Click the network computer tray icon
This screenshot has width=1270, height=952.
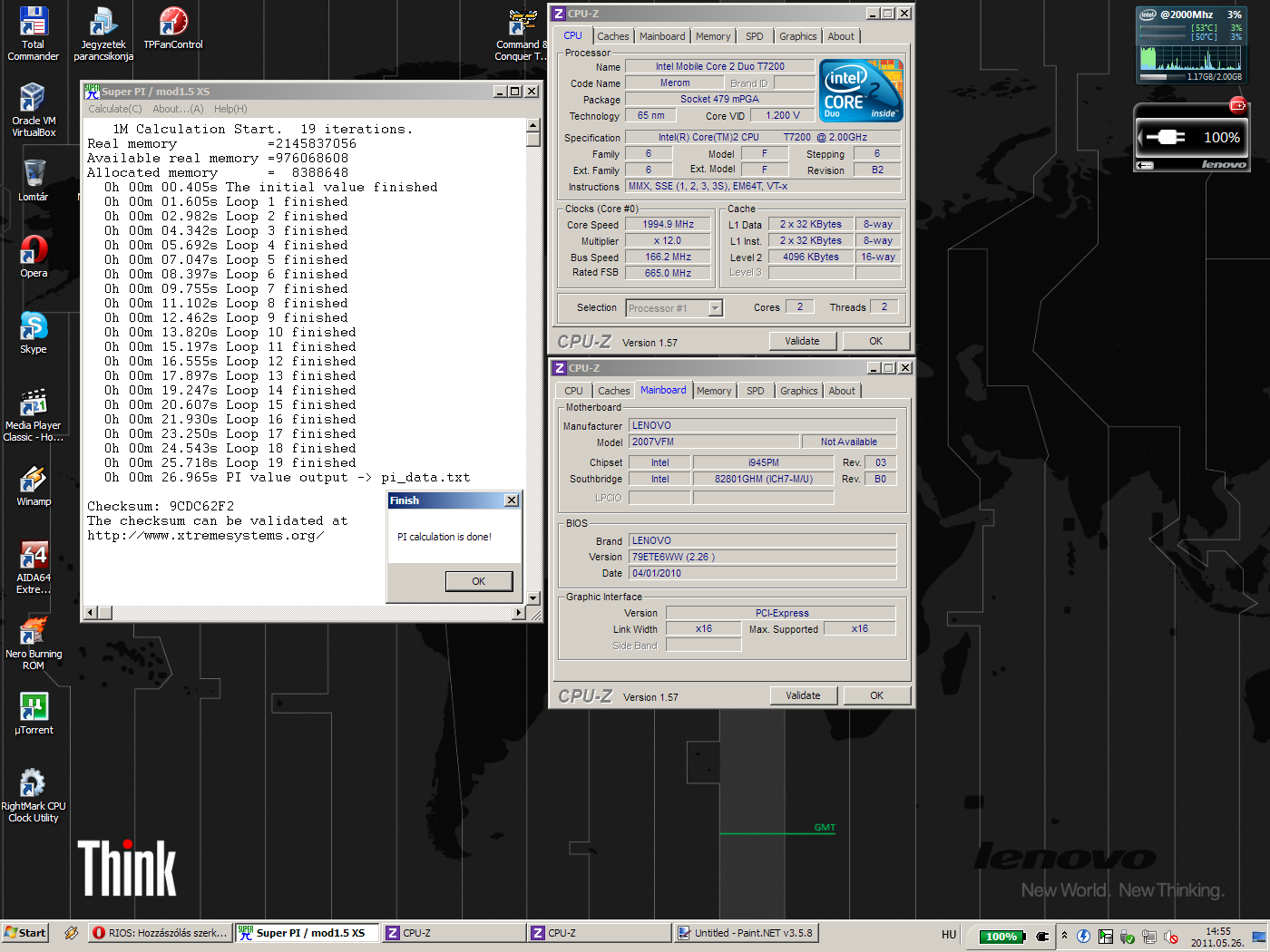(x=1148, y=937)
